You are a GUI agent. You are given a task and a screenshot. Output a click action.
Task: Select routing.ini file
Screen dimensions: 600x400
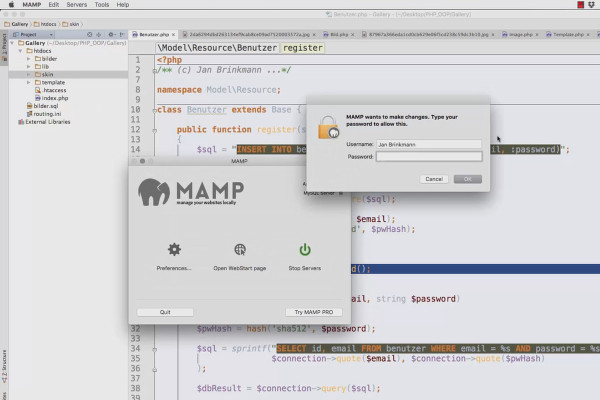tap(44, 114)
